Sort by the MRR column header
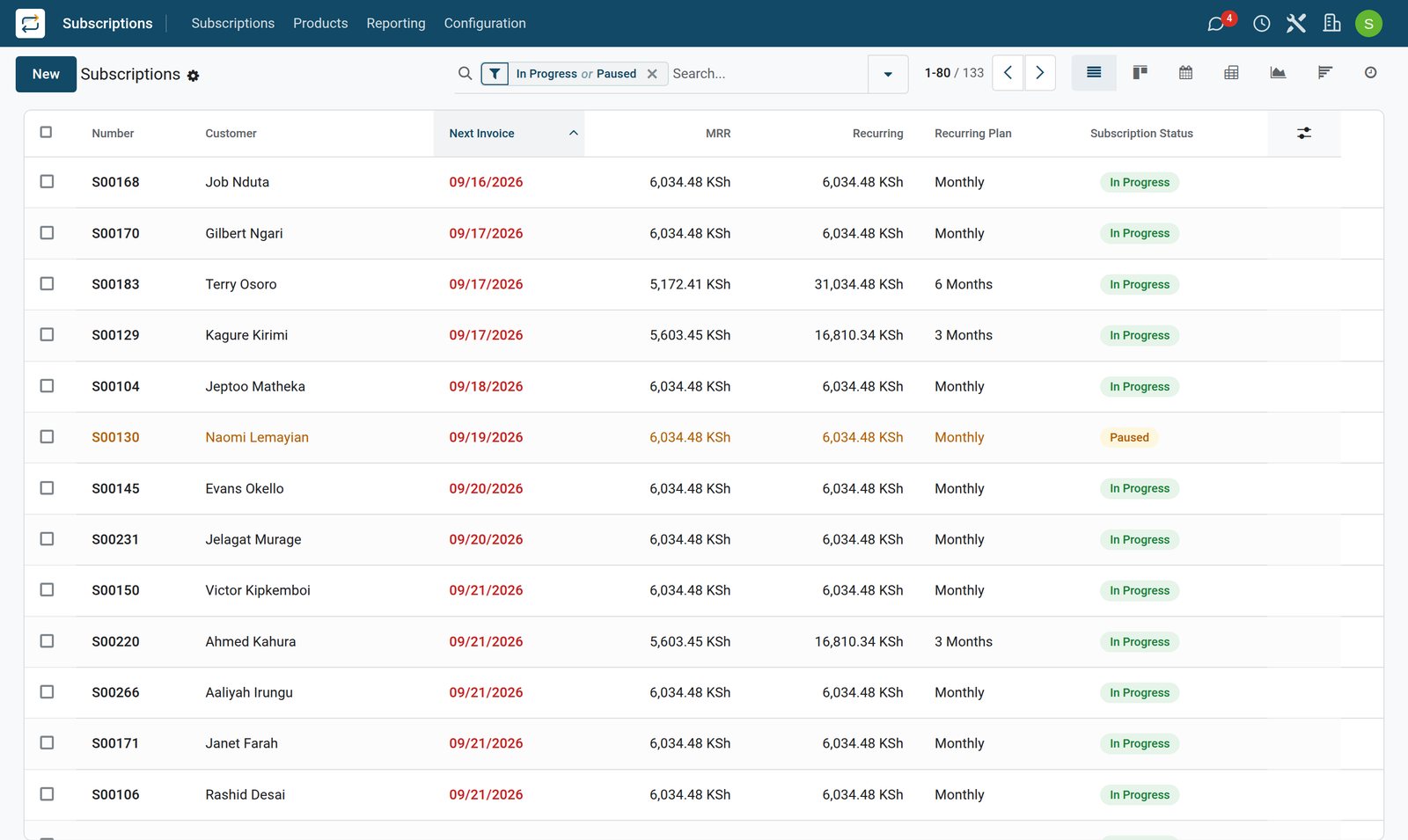The height and width of the screenshot is (840, 1408). (x=718, y=134)
